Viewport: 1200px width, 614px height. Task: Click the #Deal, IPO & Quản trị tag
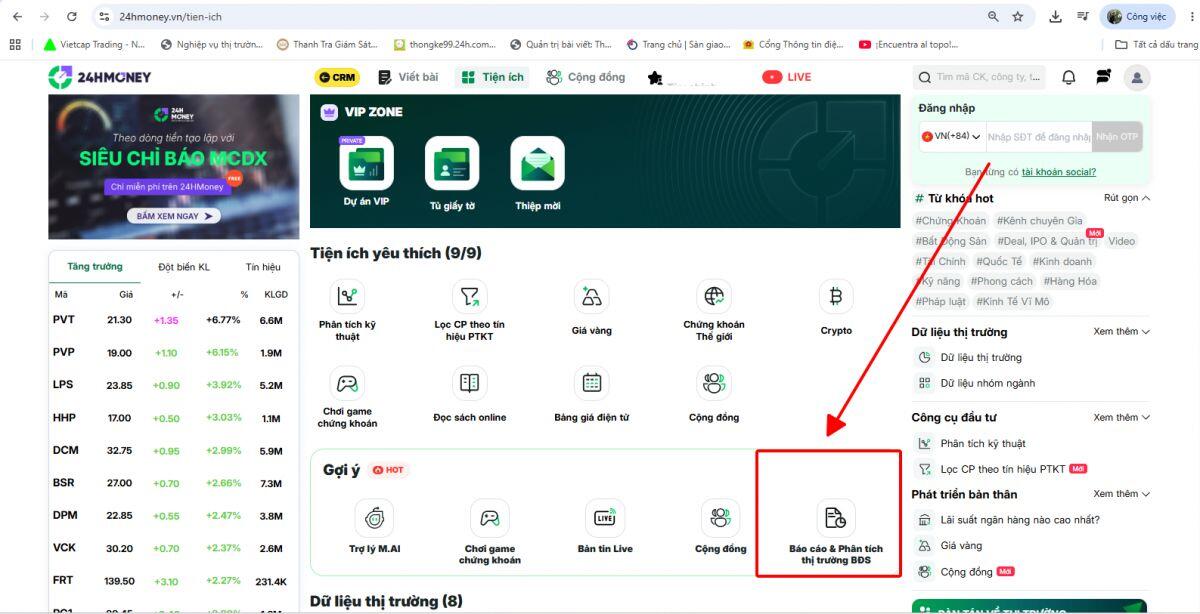point(1048,241)
